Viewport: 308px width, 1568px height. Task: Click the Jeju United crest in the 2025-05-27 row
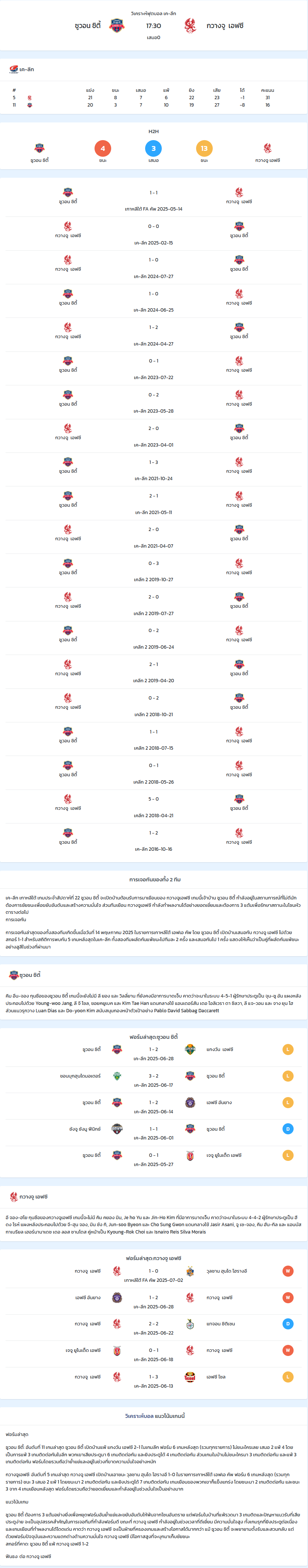click(190, 1155)
